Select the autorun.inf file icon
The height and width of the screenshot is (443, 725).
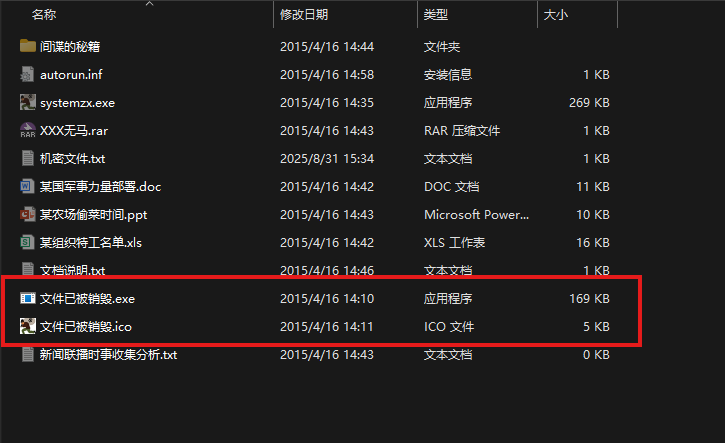(x=28, y=74)
